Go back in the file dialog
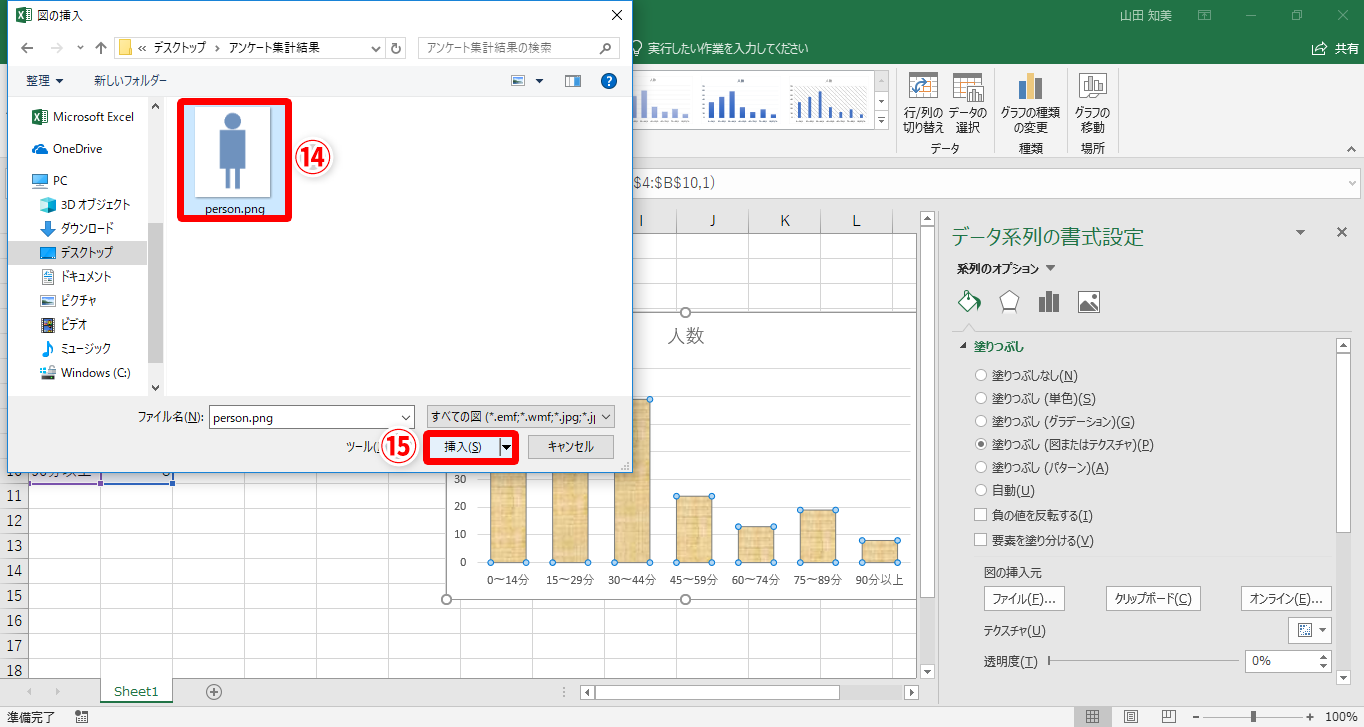1364x727 pixels. point(27,48)
